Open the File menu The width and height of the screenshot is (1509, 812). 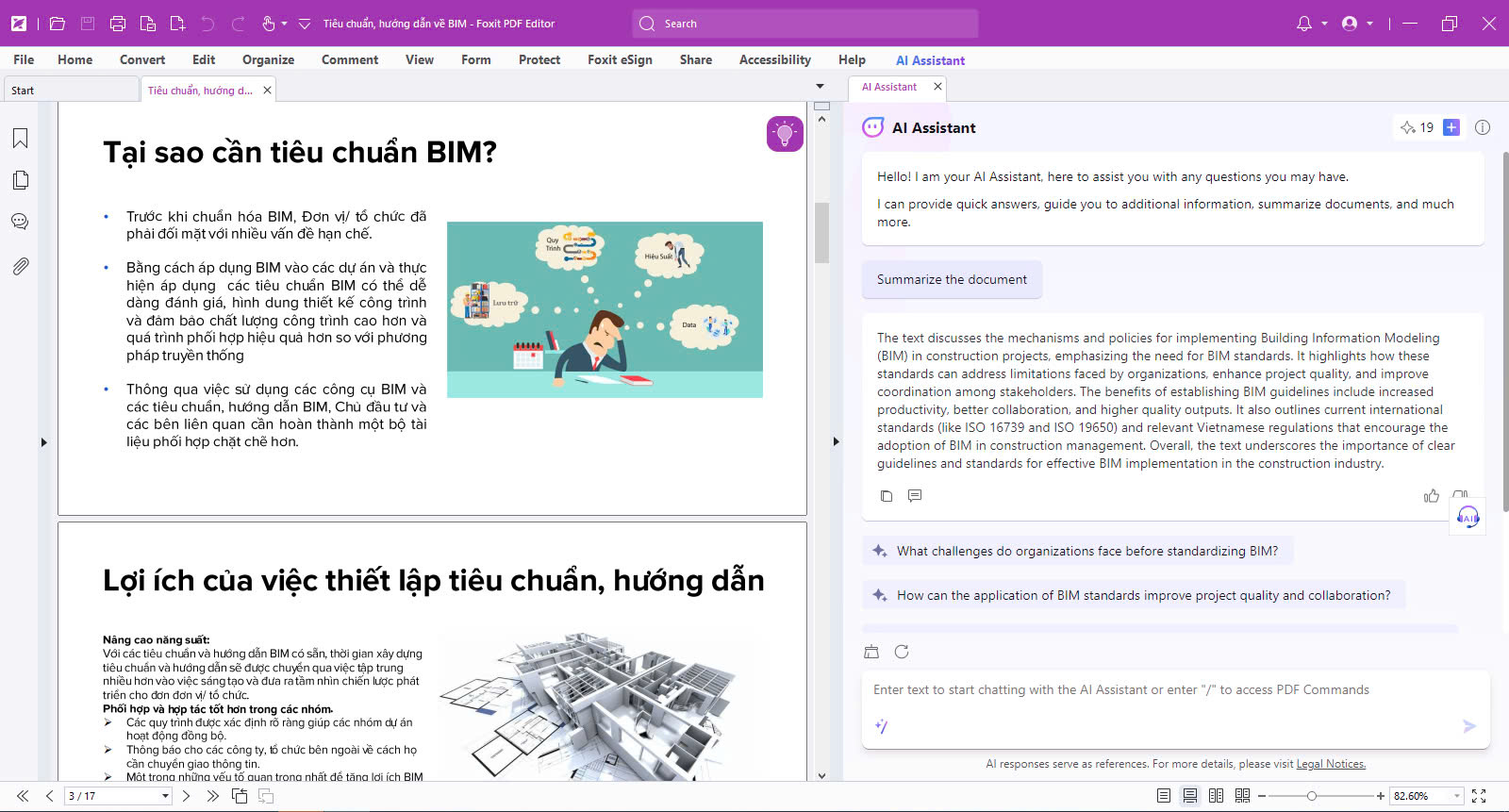click(24, 59)
